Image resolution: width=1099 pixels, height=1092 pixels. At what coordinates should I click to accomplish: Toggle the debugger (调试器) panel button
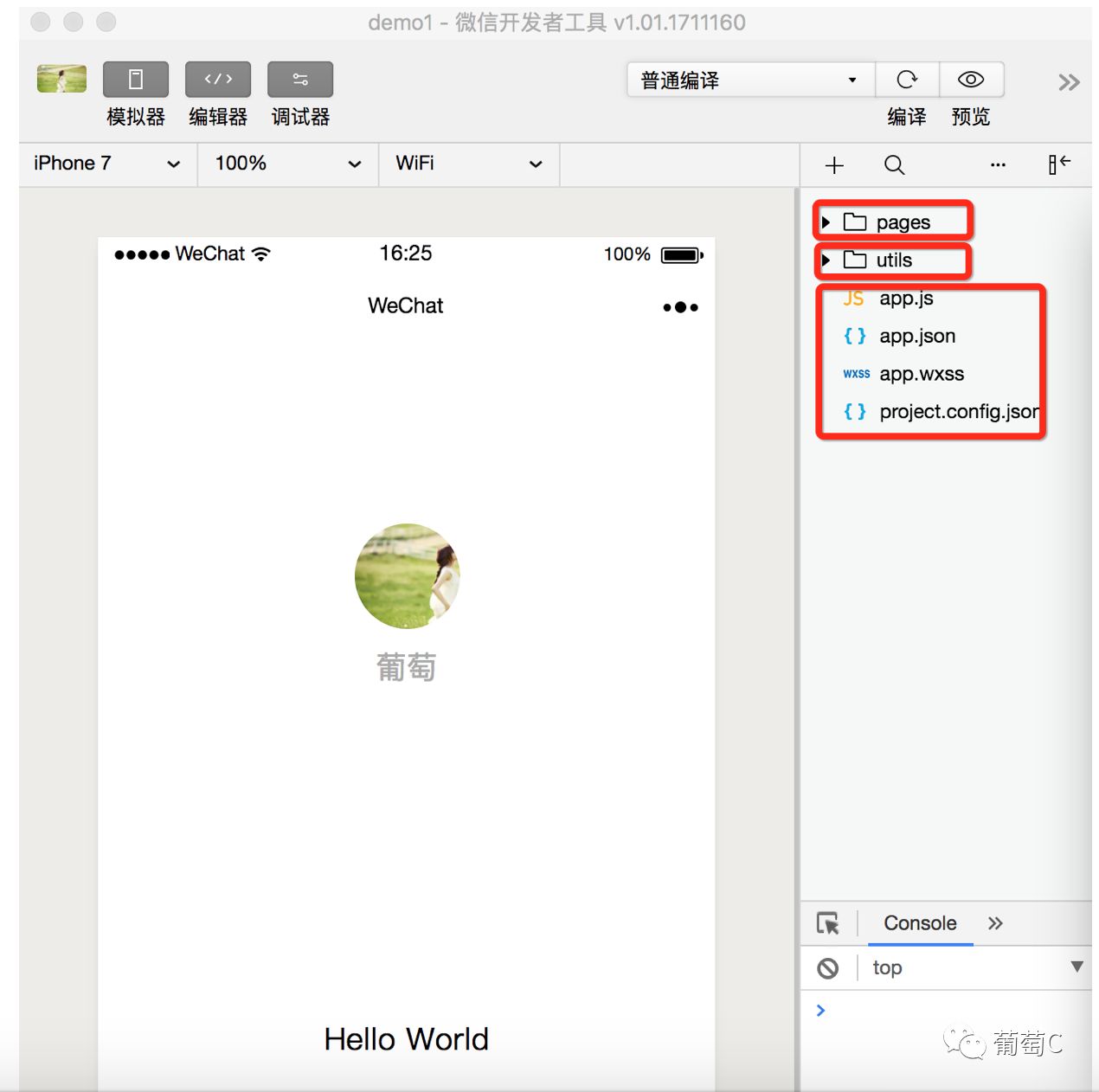(300, 80)
